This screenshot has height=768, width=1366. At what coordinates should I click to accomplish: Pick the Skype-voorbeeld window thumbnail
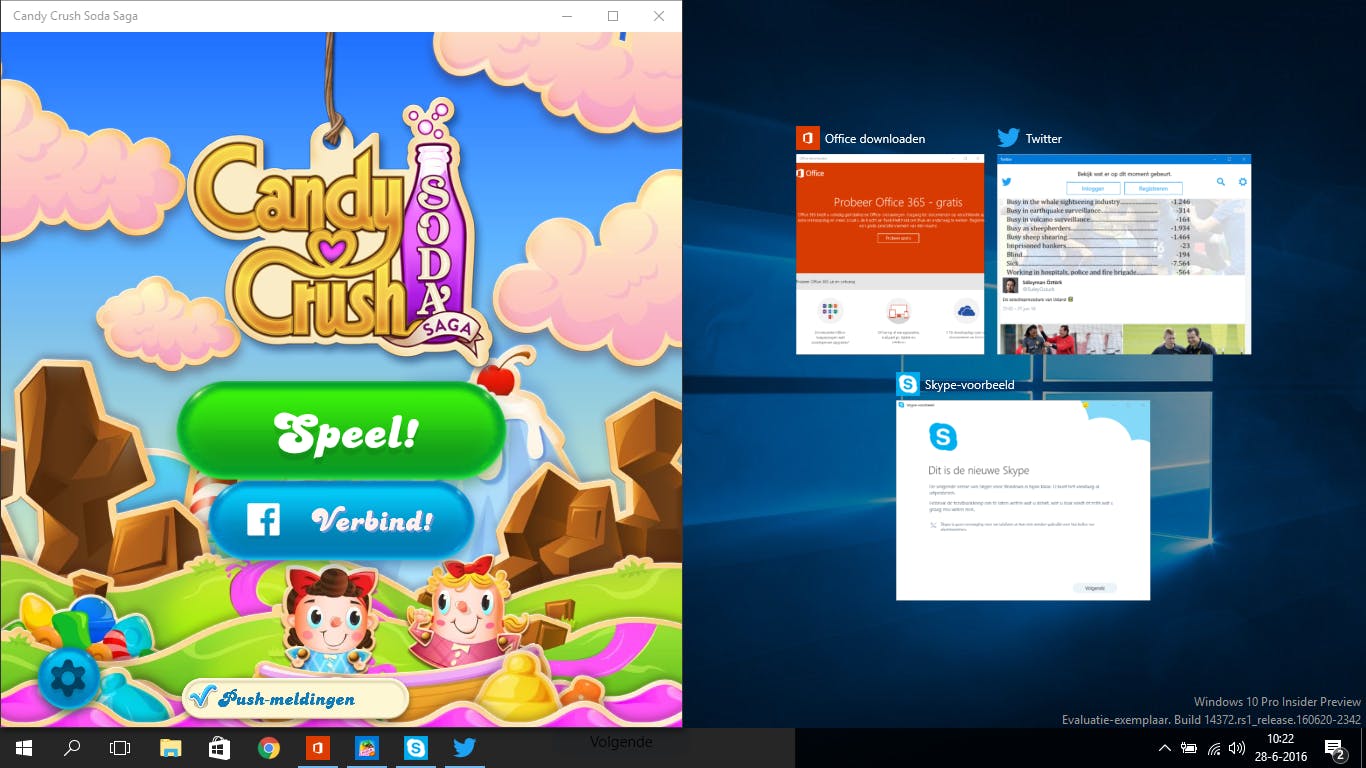(1023, 500)
